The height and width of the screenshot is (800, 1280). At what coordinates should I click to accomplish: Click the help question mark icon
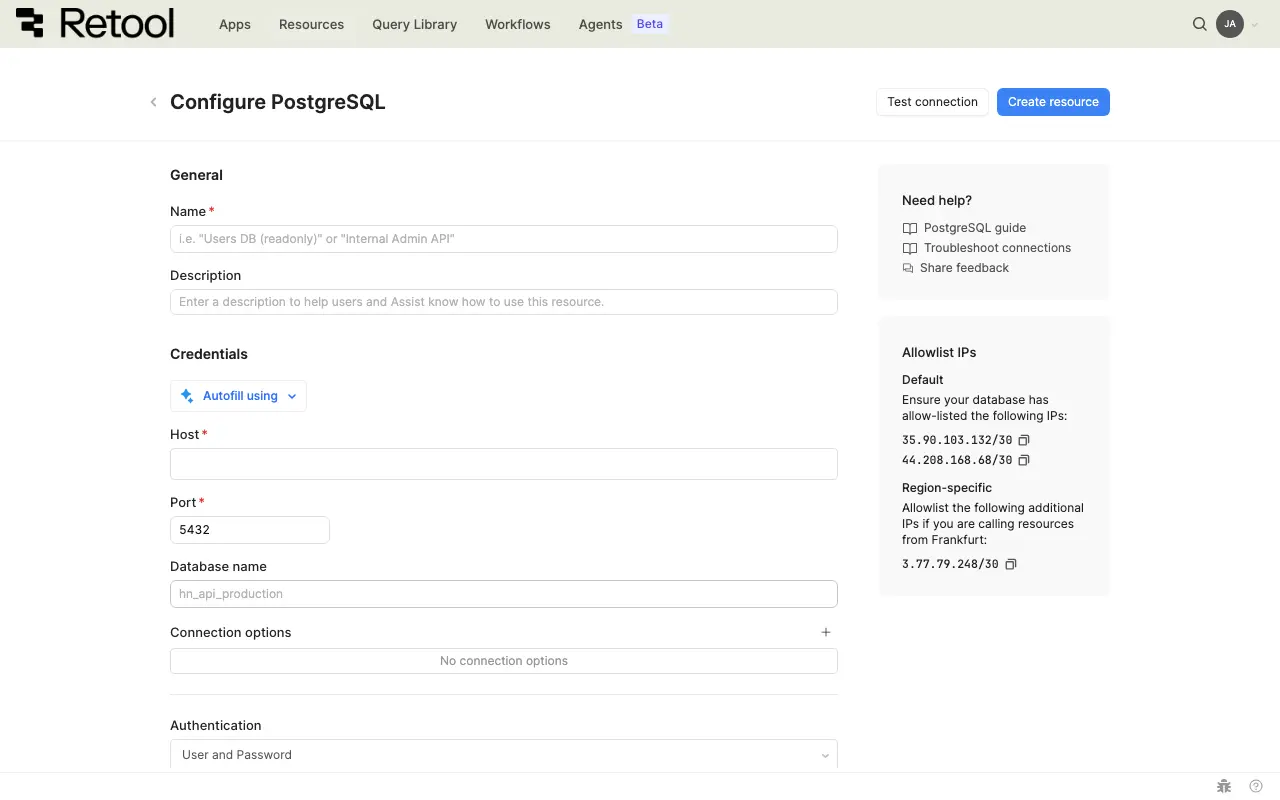pos(1256,786)
